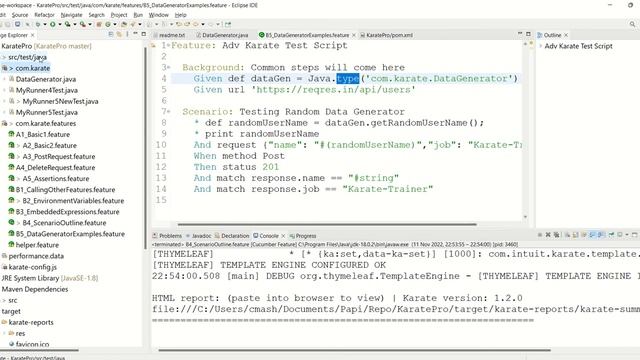Open the Javadoc view tab

[201, 236]
